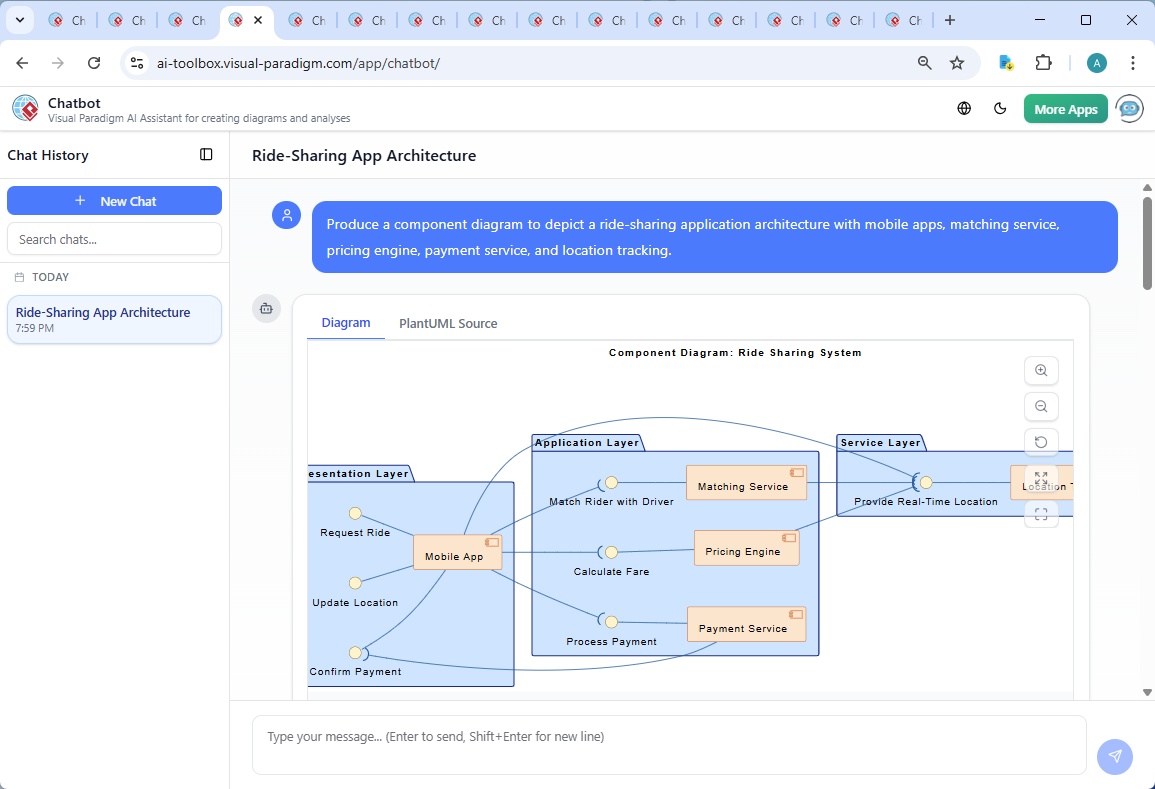Zoom out of the component diagram
Viewport: 1155px width, 789px height.
point(1041,407)
